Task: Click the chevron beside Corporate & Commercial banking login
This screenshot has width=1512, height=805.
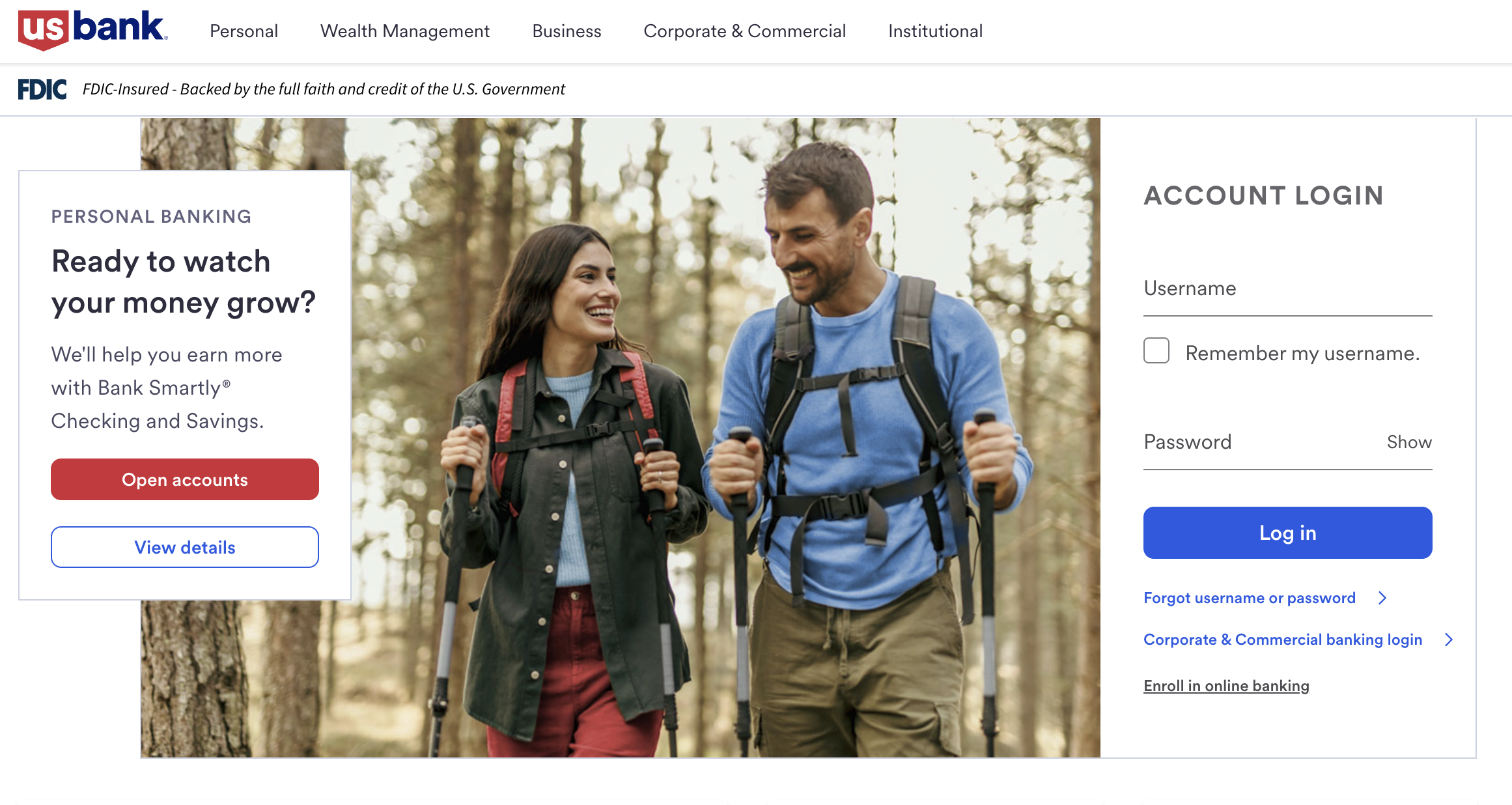Action: click(x=1449, y=640)
